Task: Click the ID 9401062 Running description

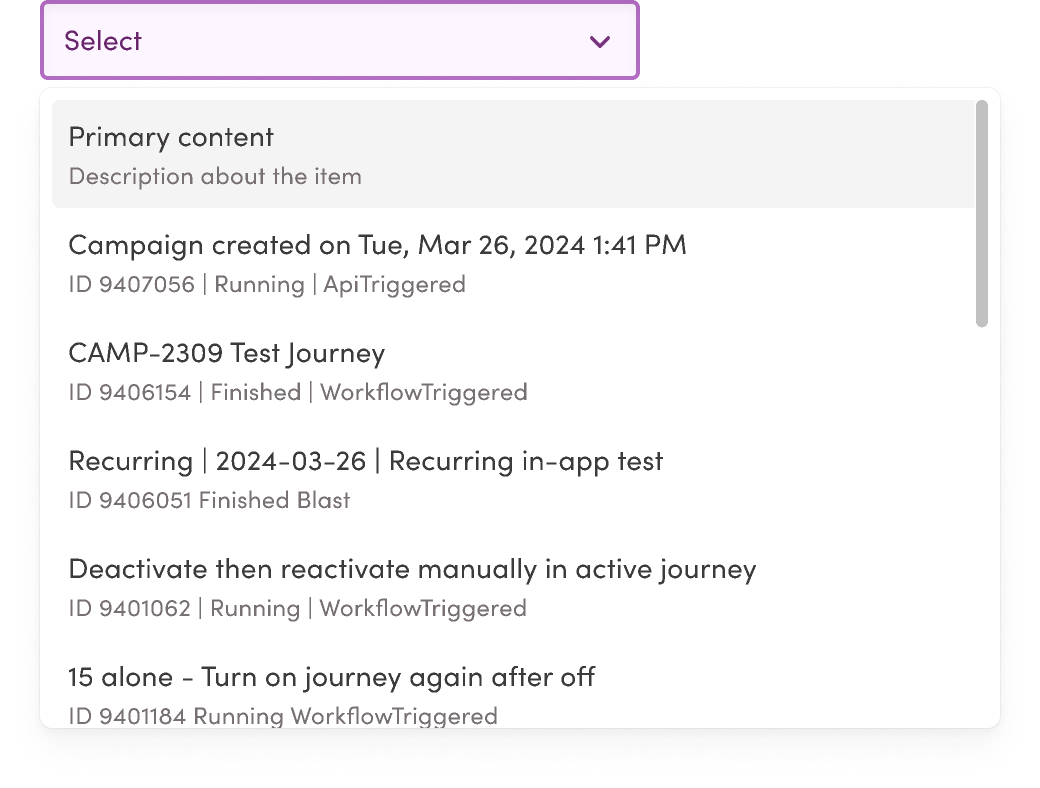Action: 184,609
